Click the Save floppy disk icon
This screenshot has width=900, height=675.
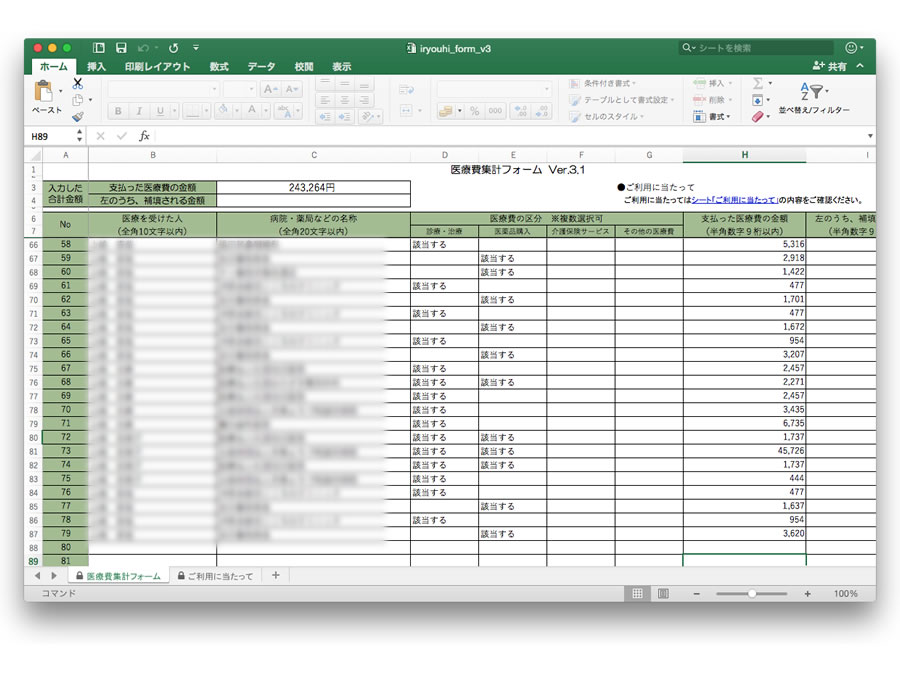point(121,48)
